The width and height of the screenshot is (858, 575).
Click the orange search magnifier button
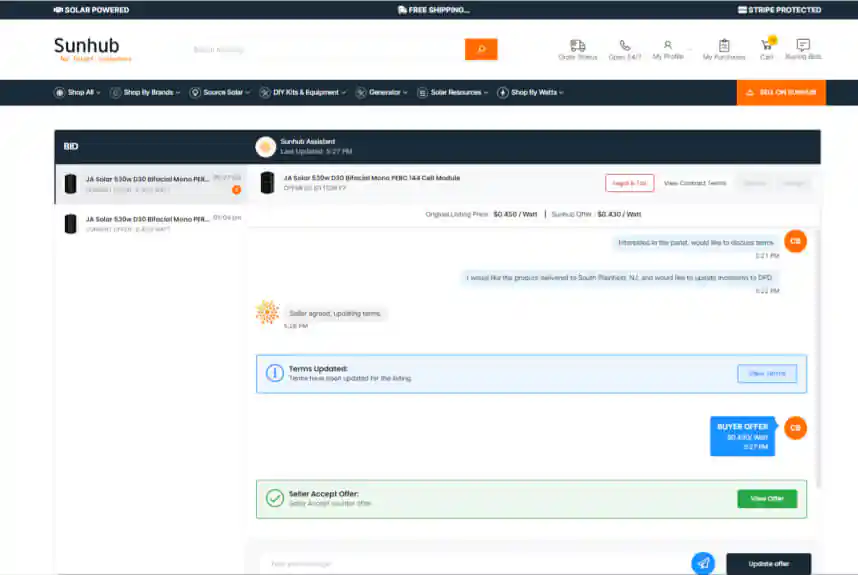point(481,49)
